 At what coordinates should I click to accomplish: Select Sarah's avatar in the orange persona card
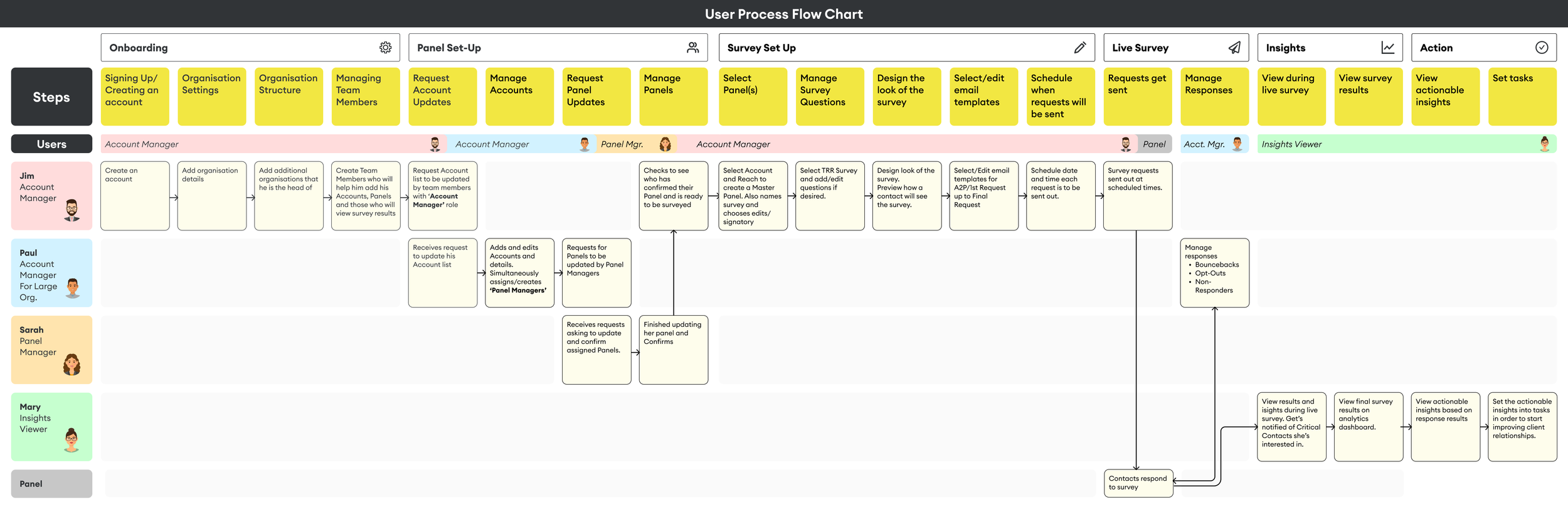[x=72, y=364]
